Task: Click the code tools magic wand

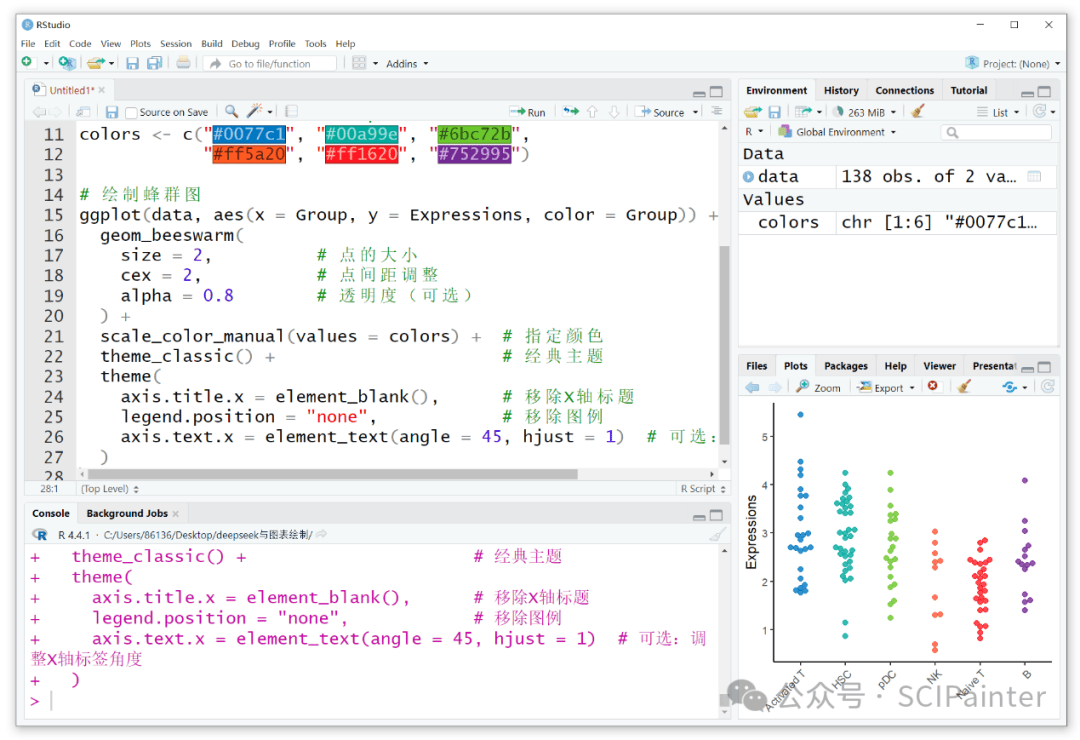Action: coord(255,112)
